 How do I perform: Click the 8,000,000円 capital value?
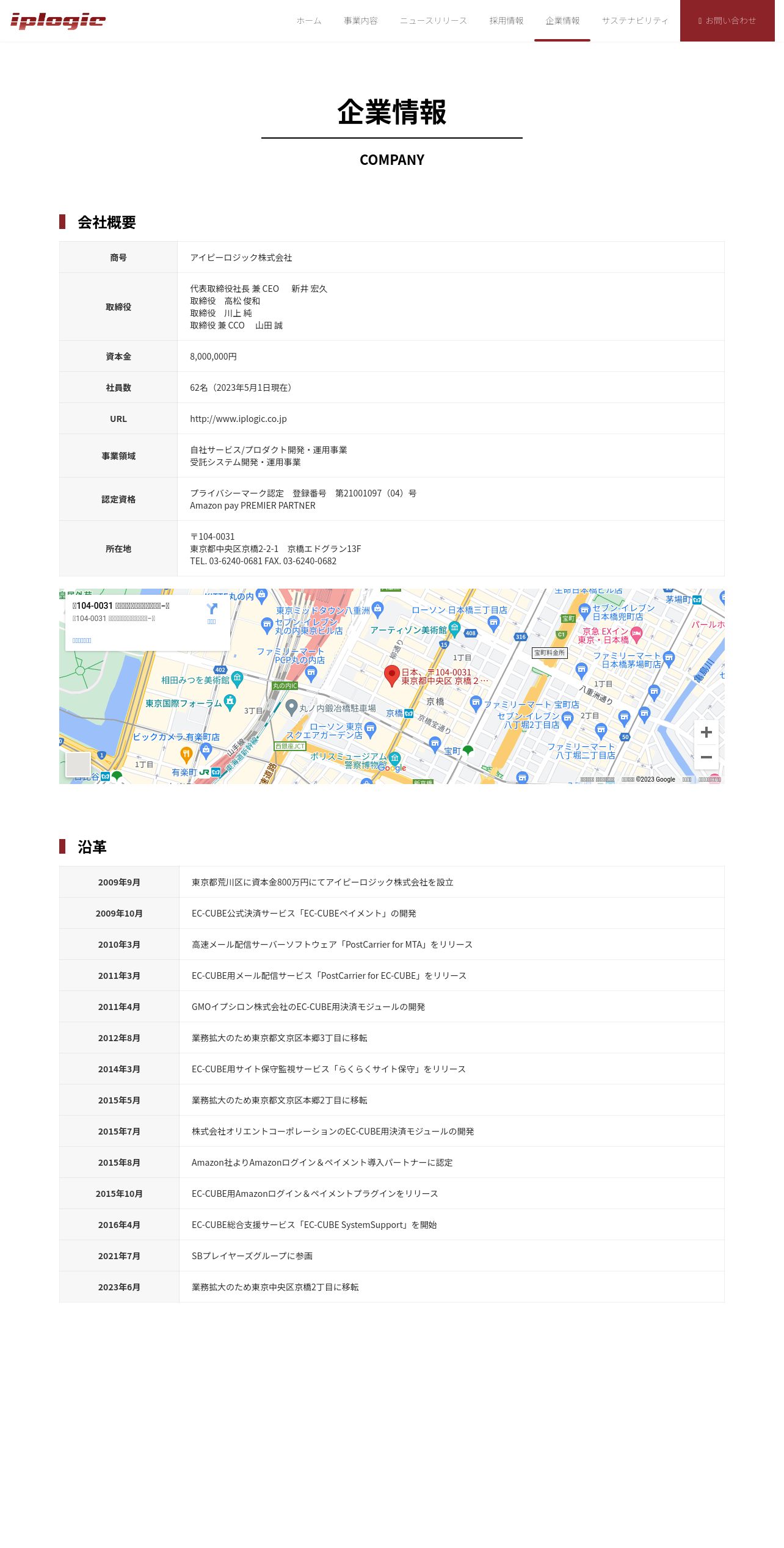pos(213,357)
